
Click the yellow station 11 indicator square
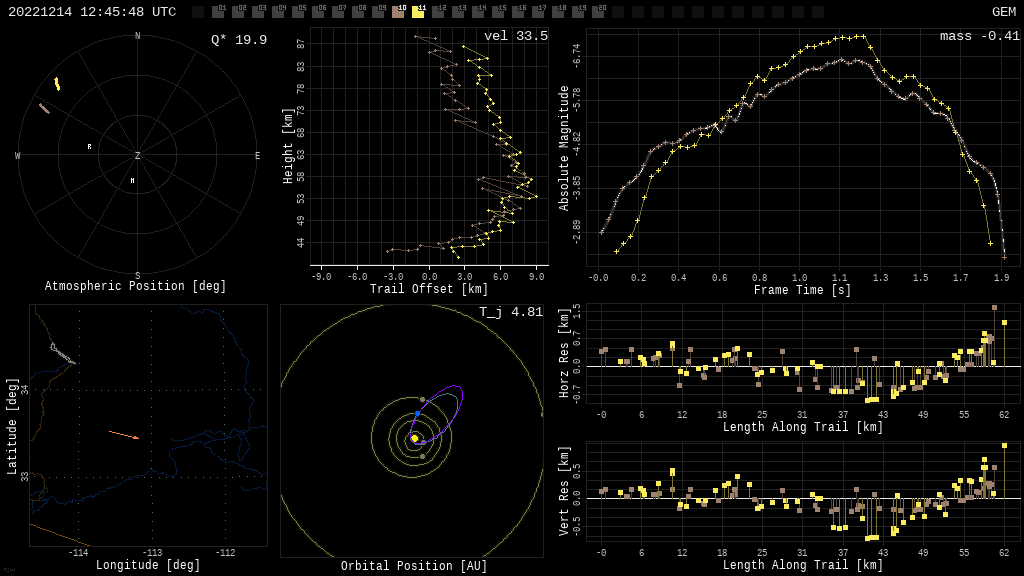tap(418, 12)
